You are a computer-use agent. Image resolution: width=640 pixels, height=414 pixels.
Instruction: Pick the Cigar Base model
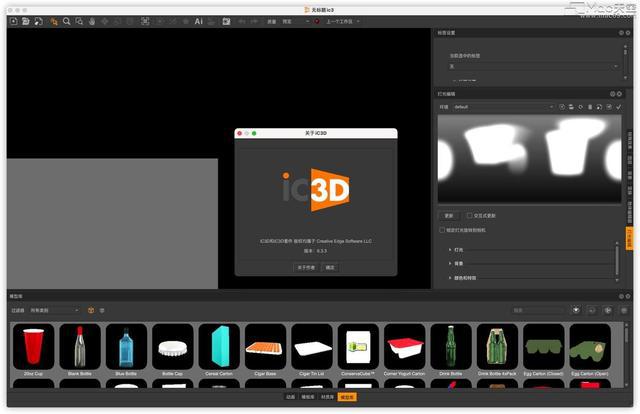point(265,347)
